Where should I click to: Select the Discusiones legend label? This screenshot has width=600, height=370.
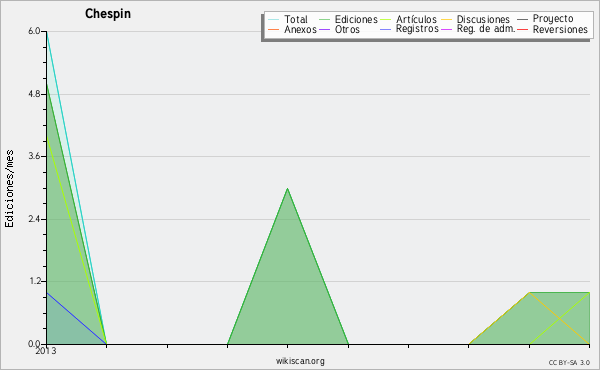point(483,19)
